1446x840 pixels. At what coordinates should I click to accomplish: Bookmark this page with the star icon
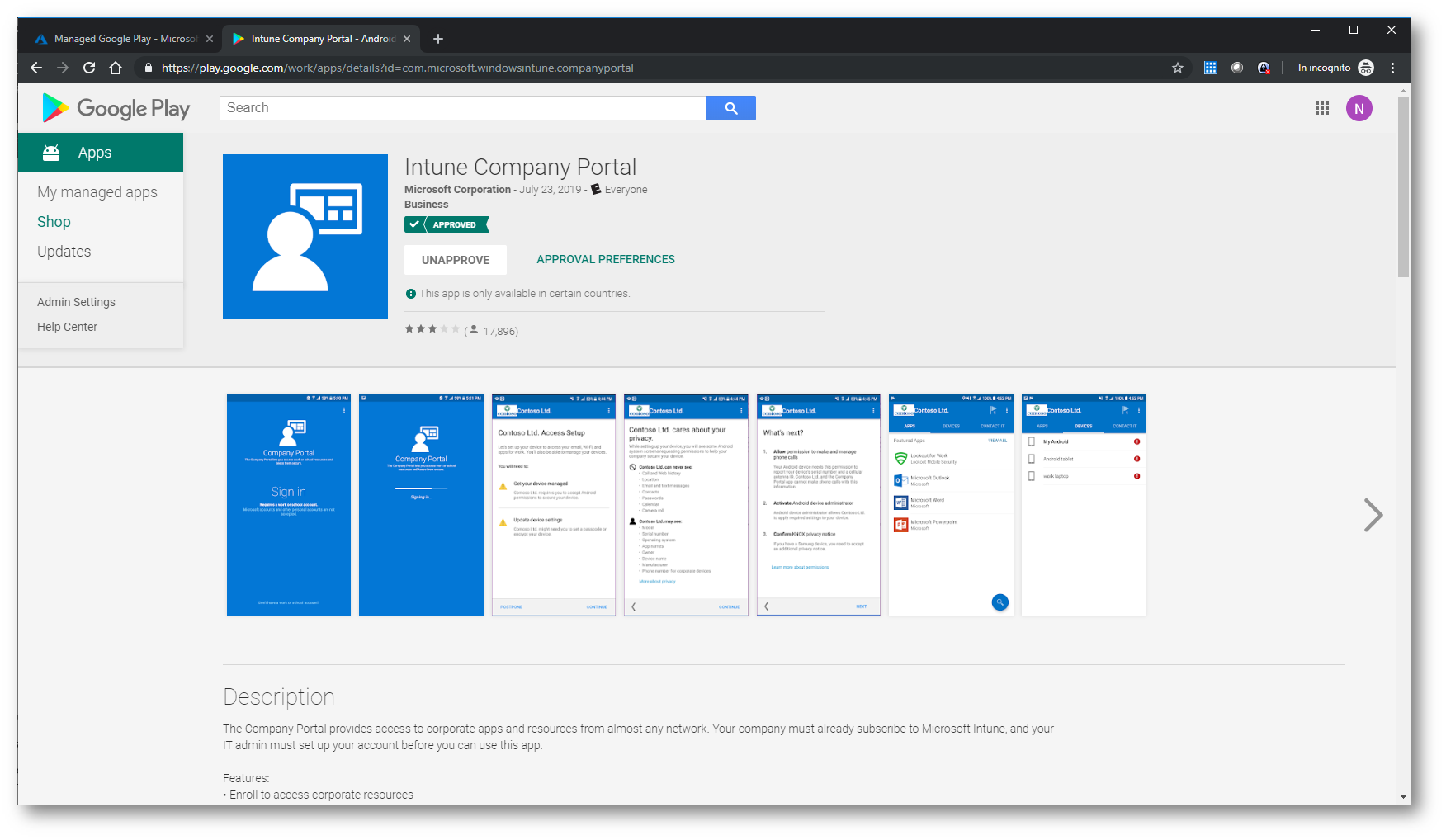pyautogui.click(x=1178, y=68)
